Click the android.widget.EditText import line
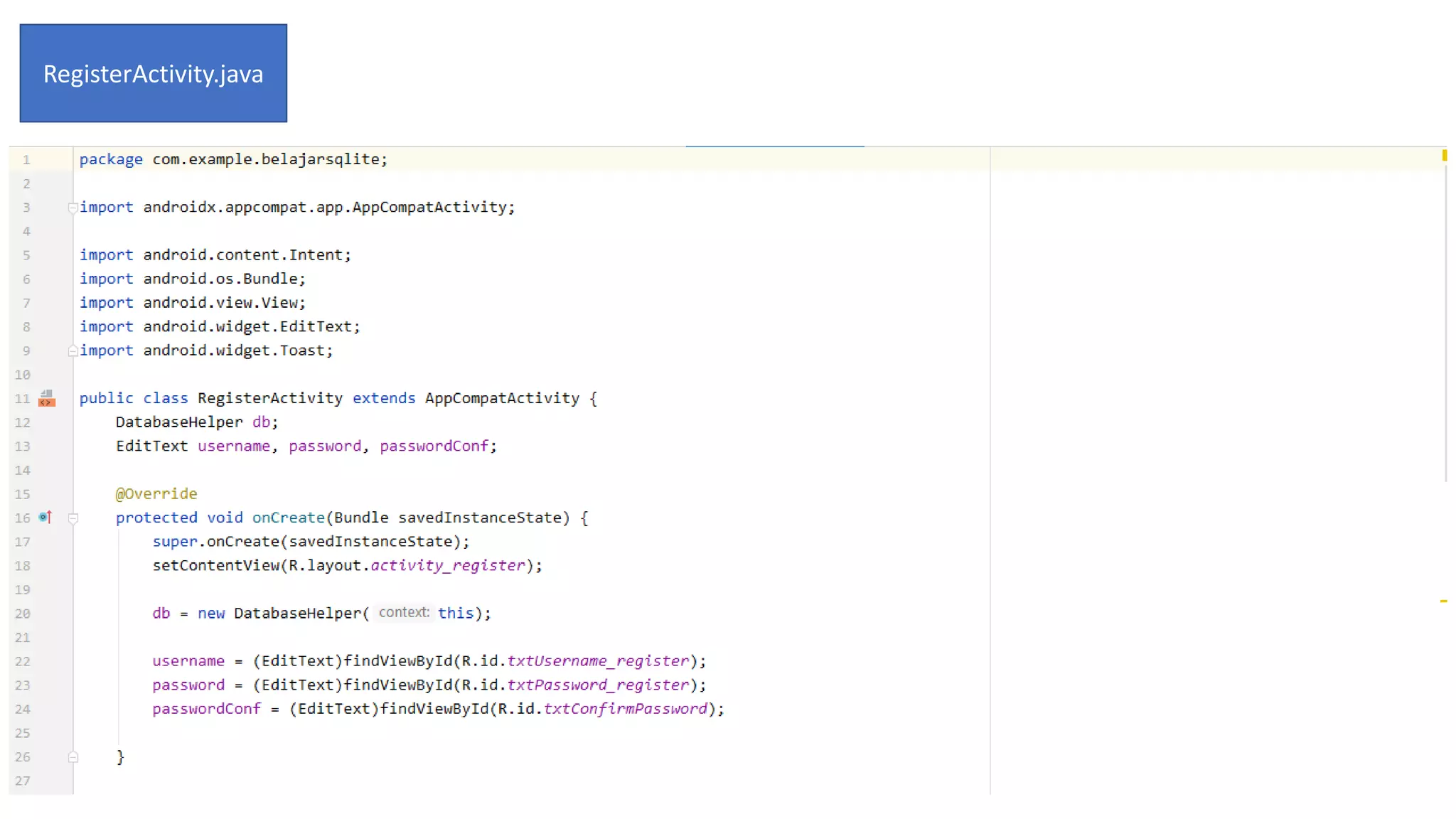 click(x=220, y=326)
